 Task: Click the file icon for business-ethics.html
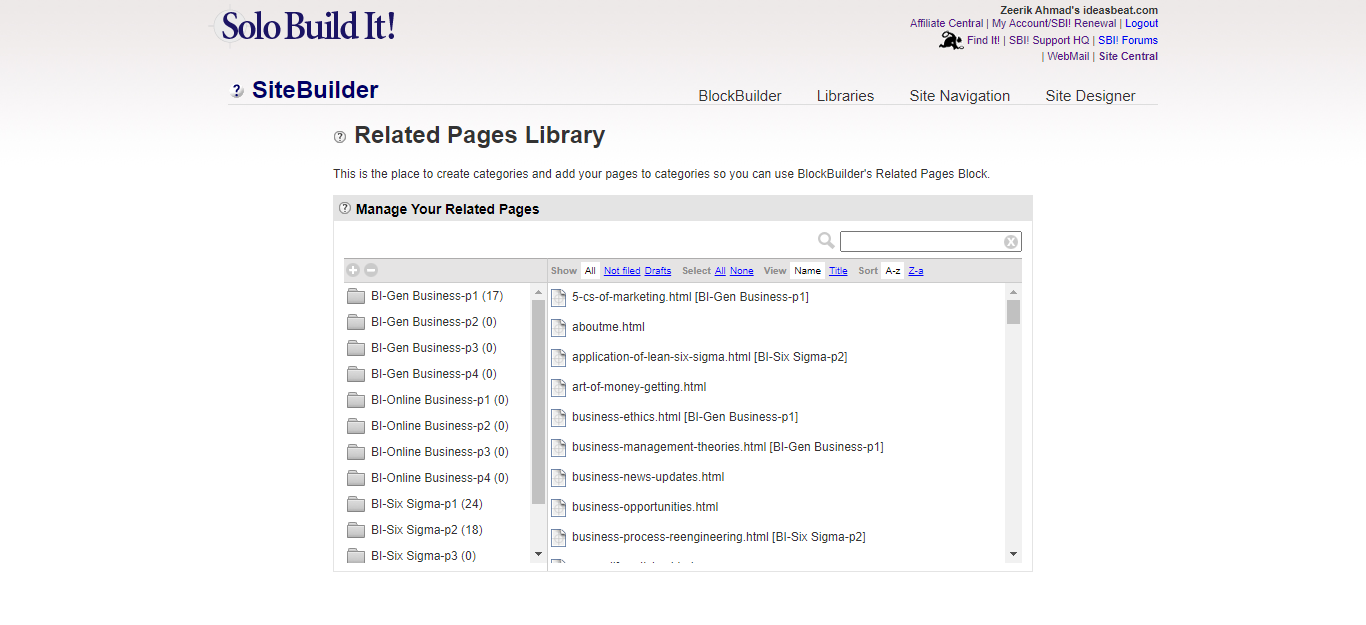pos(559,417)
